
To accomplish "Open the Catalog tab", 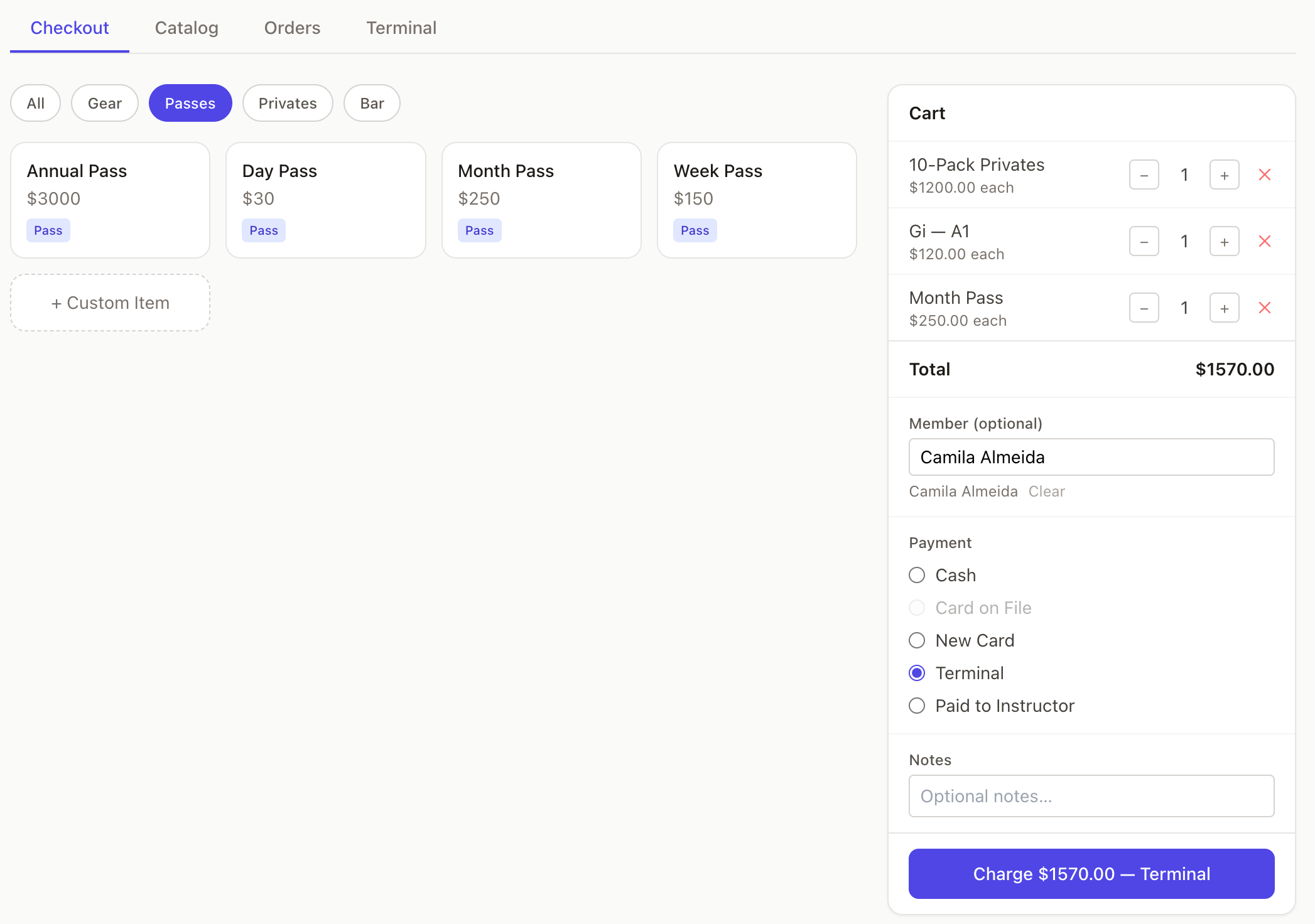I will point(187,28).
